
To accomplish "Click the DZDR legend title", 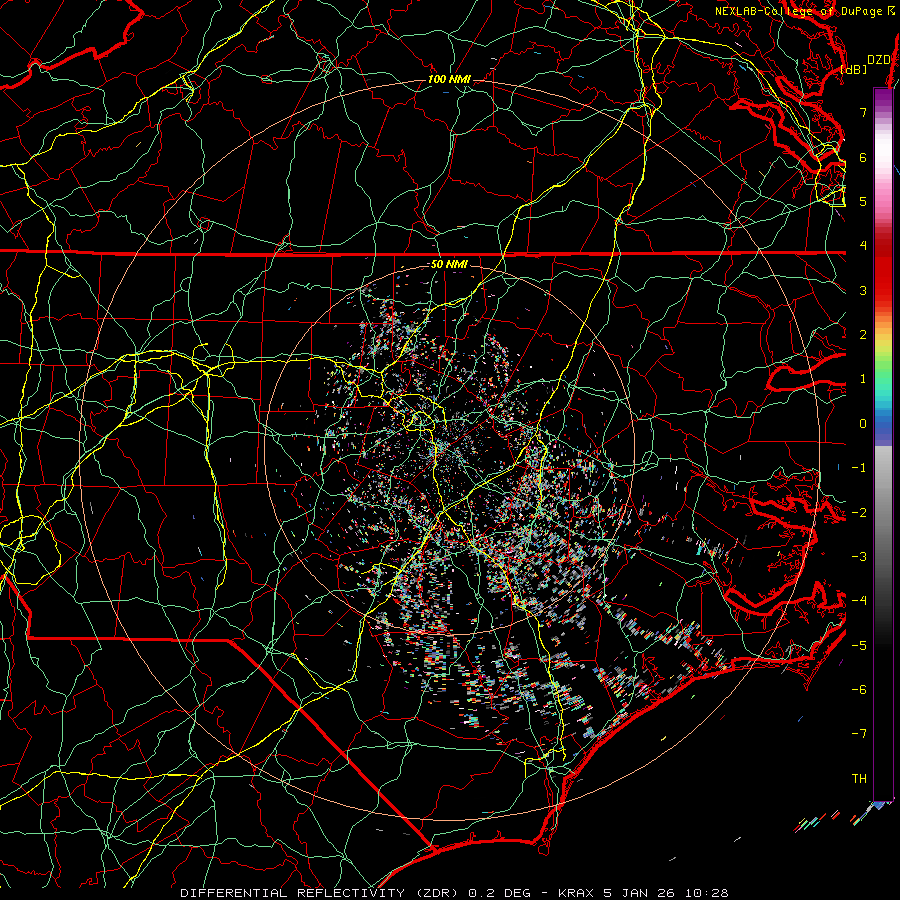I will pos(880,60).
